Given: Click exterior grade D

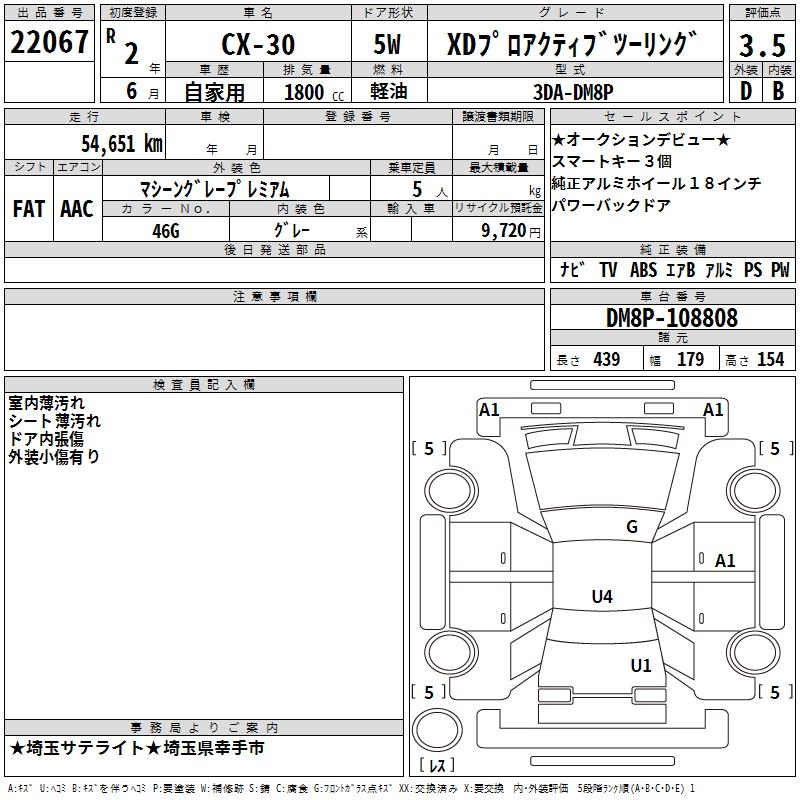Looking at the screenshot, I should pos(746,91).
